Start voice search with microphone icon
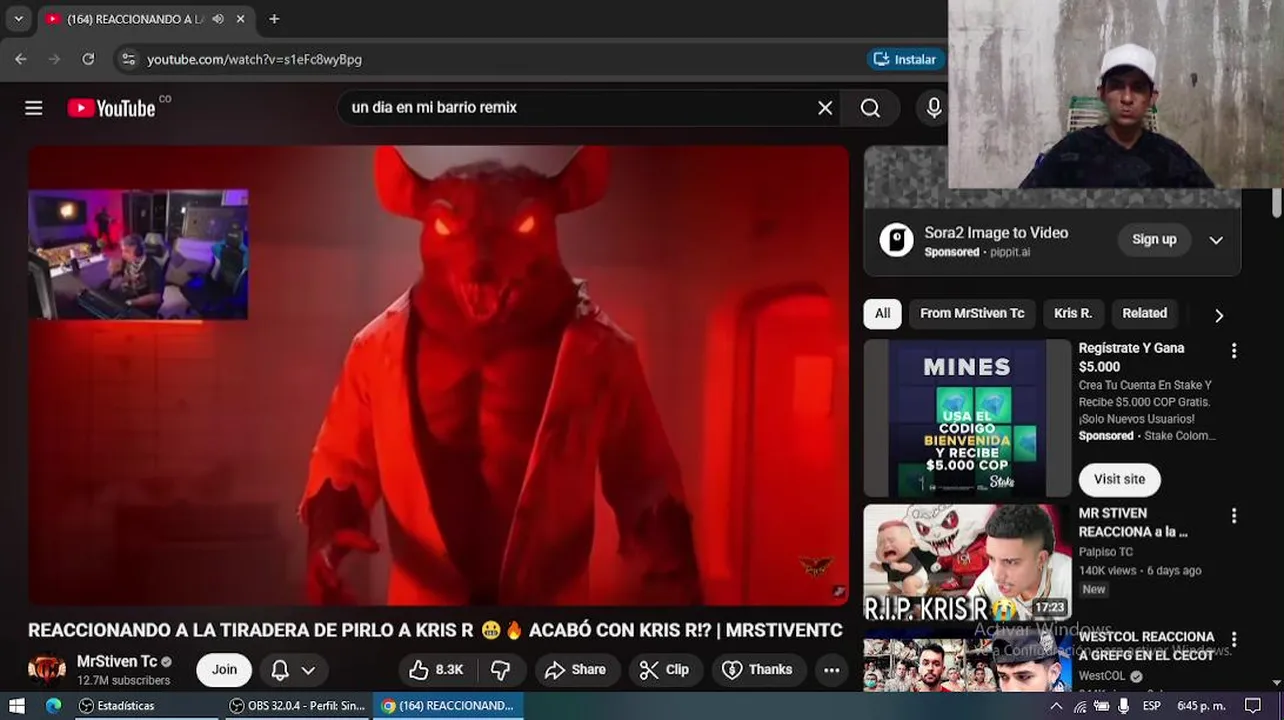This screenshot has height=720, width=1284. [x=933, y=108]
